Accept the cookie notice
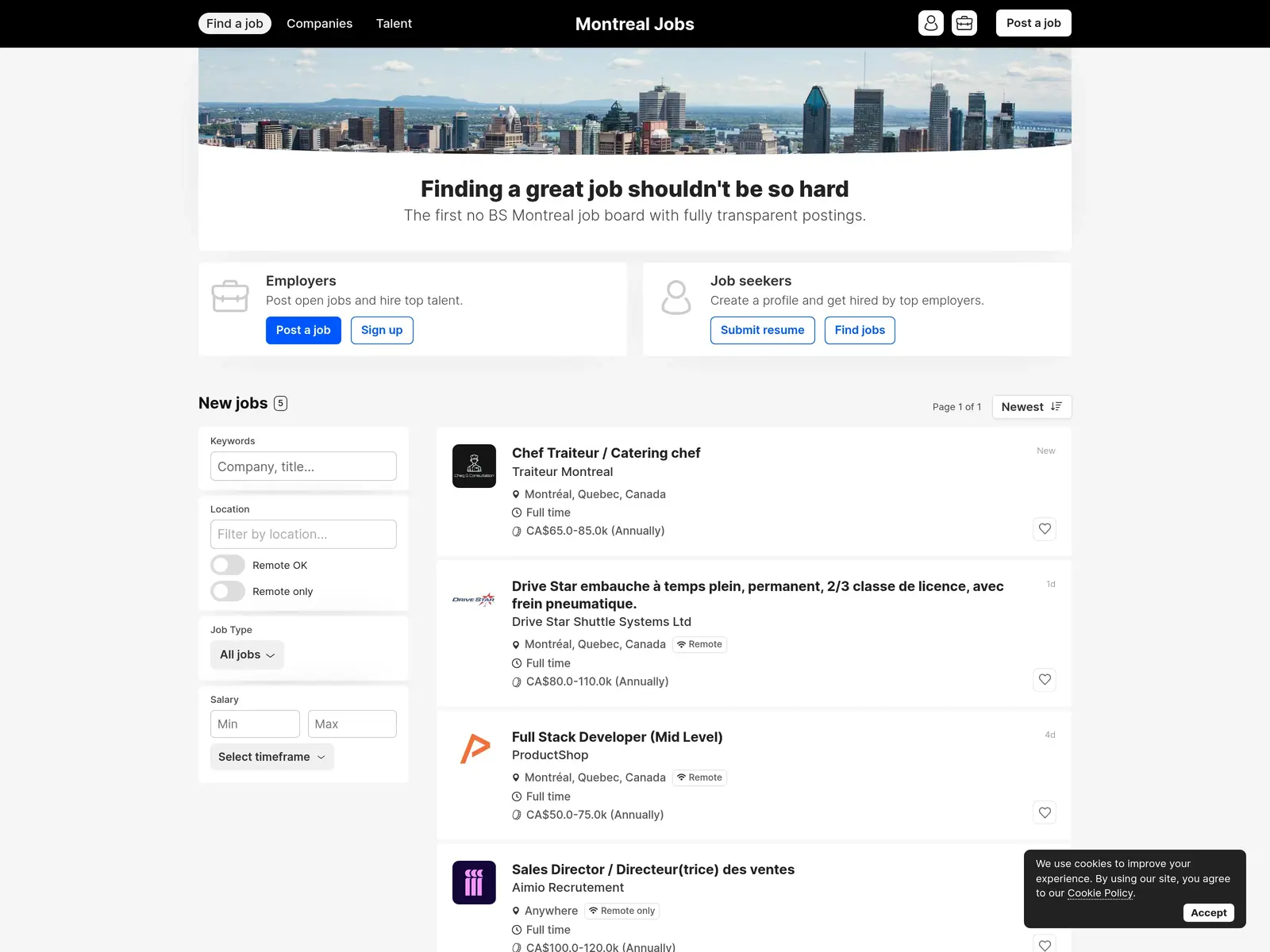 pyautogui.click(x=1208, y=912)
